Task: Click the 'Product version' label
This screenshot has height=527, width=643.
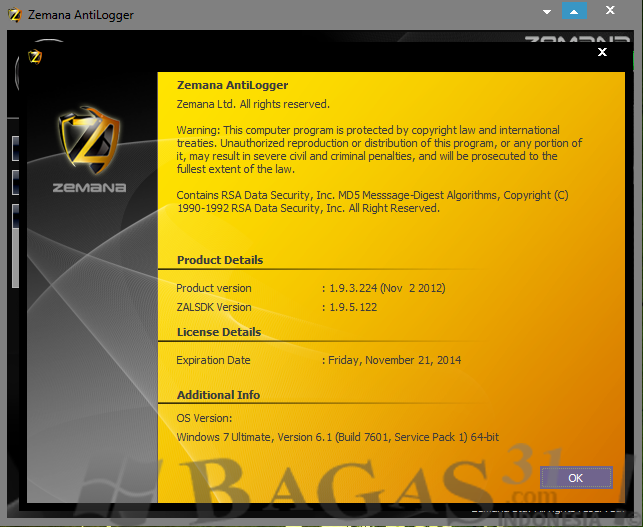Action: [214, 288]
